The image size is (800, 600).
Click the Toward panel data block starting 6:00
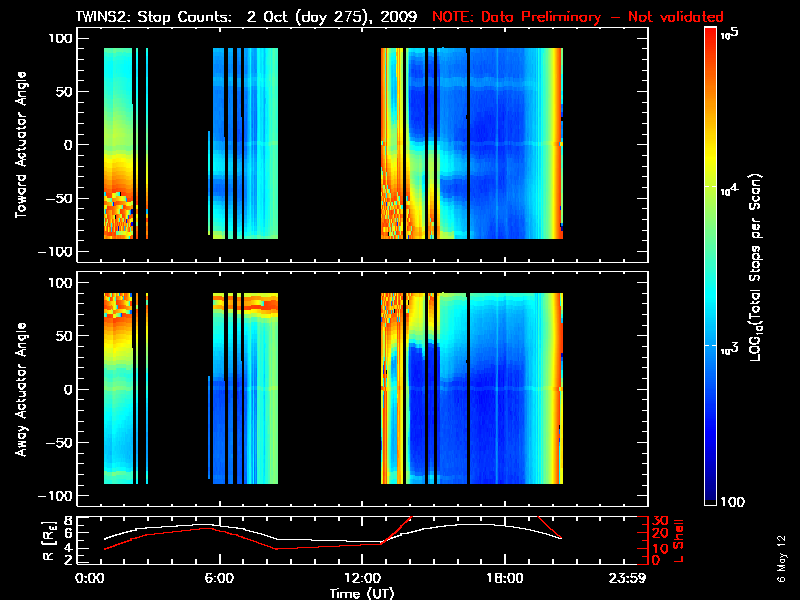point(245,143)
